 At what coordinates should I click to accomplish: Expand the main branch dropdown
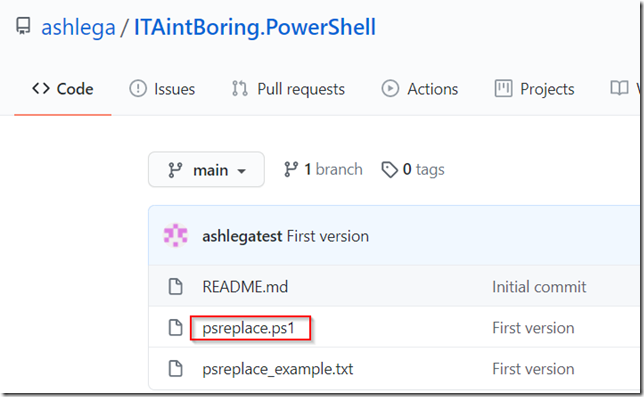click(206, 170)
